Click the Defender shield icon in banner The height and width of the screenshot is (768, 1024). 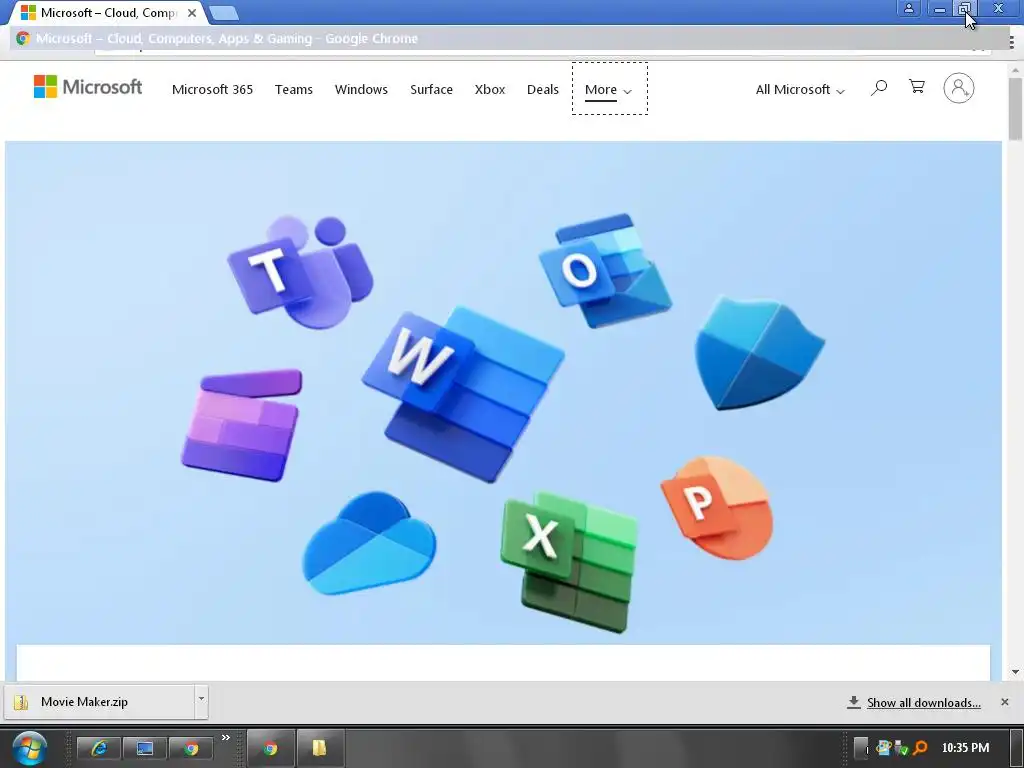coord(759,353)
